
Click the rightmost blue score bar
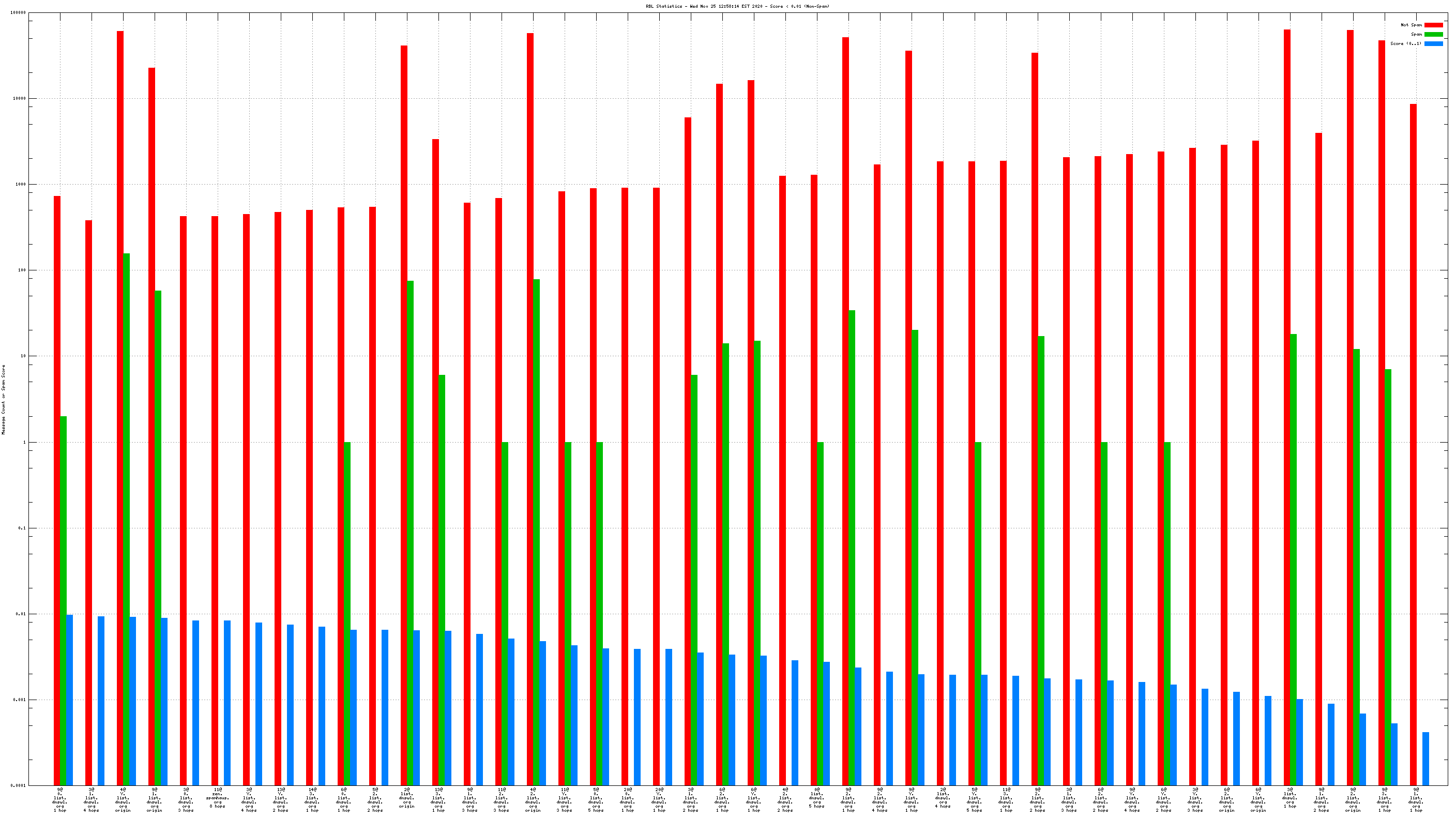(x=1425, y=759)
